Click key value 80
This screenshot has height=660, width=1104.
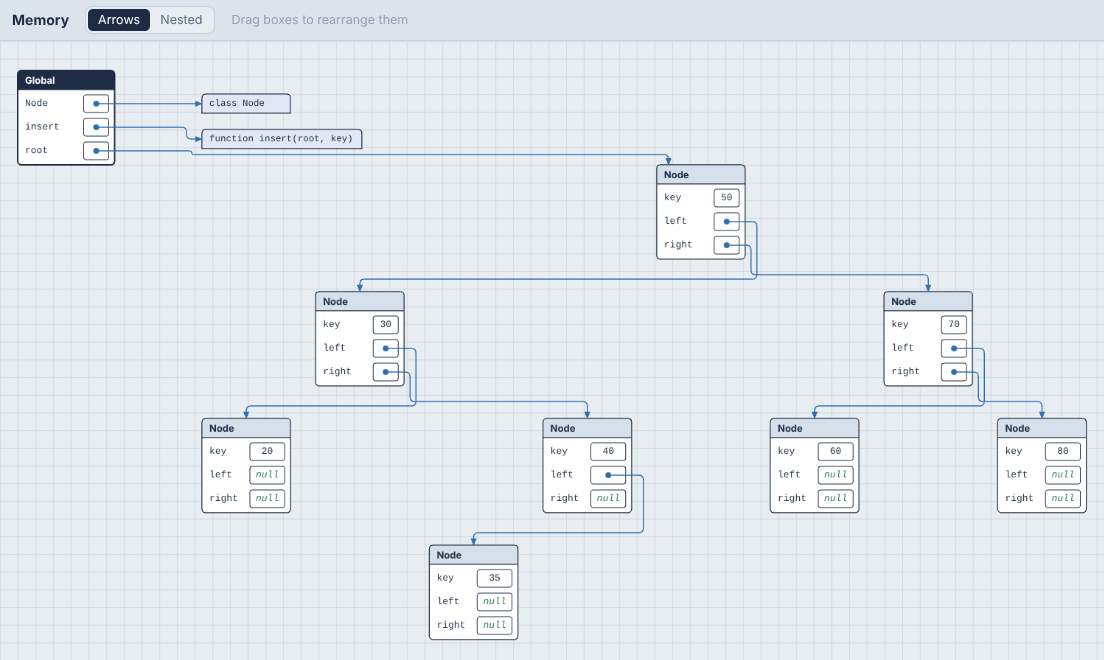pos(1063,452)
